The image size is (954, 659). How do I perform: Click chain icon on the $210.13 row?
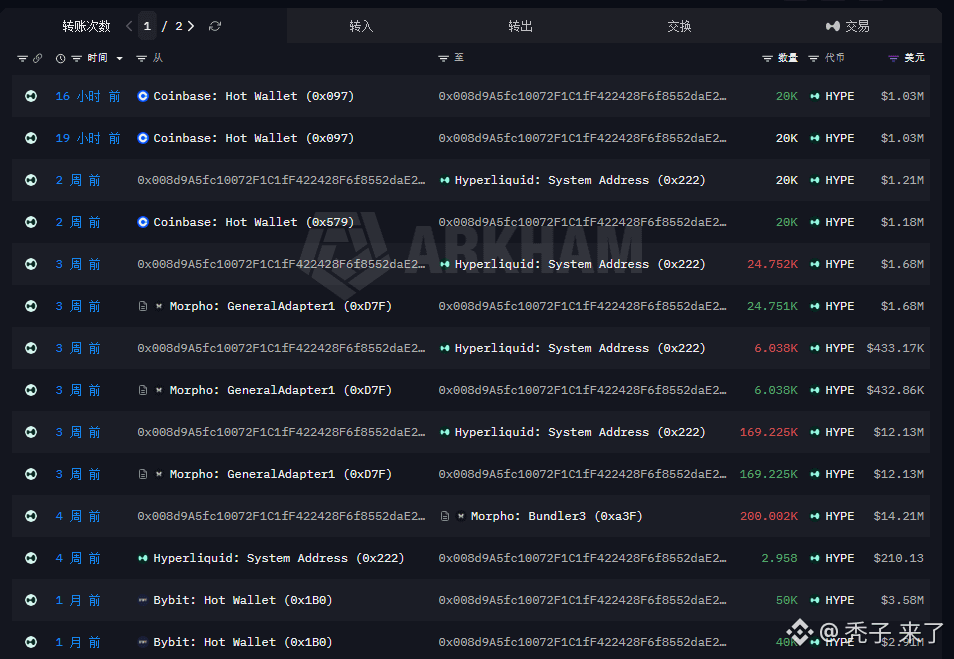point(31,558)
